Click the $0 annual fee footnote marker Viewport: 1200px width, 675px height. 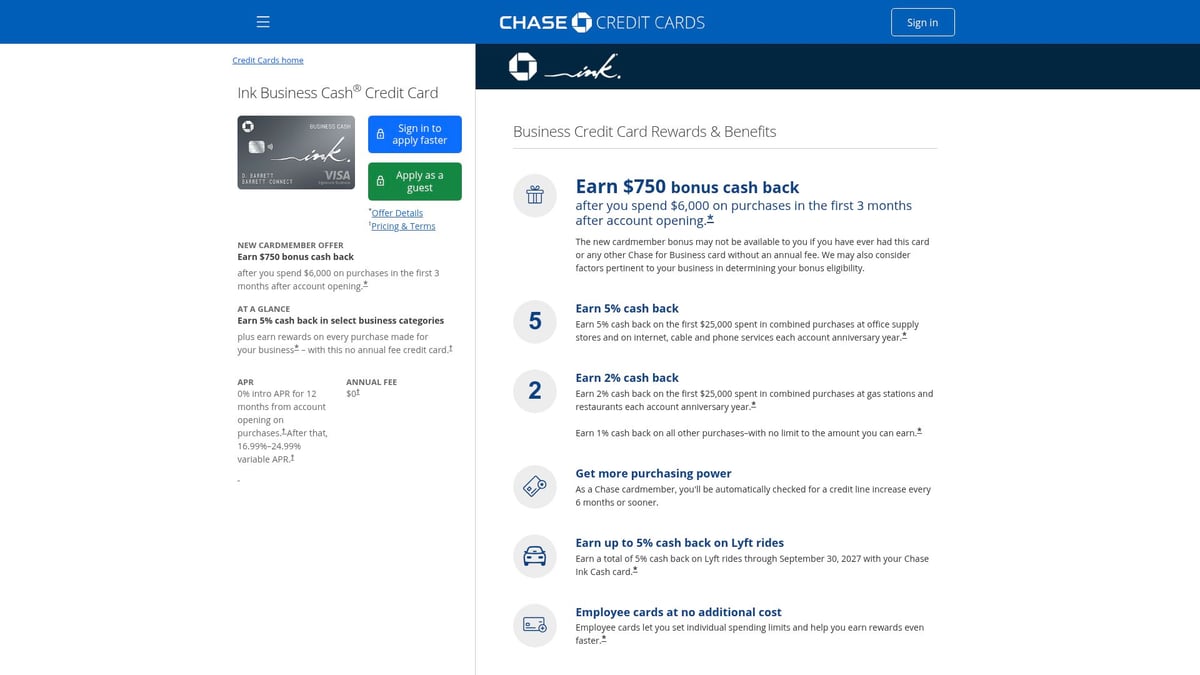pos(357,393)
